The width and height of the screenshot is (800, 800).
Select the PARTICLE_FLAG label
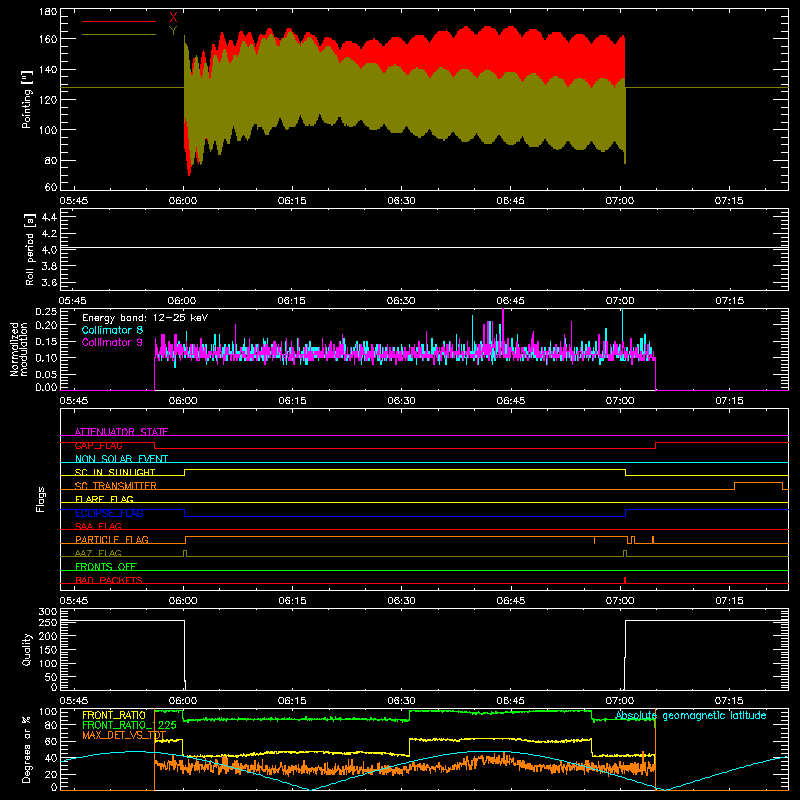click(x=112, y=540)
